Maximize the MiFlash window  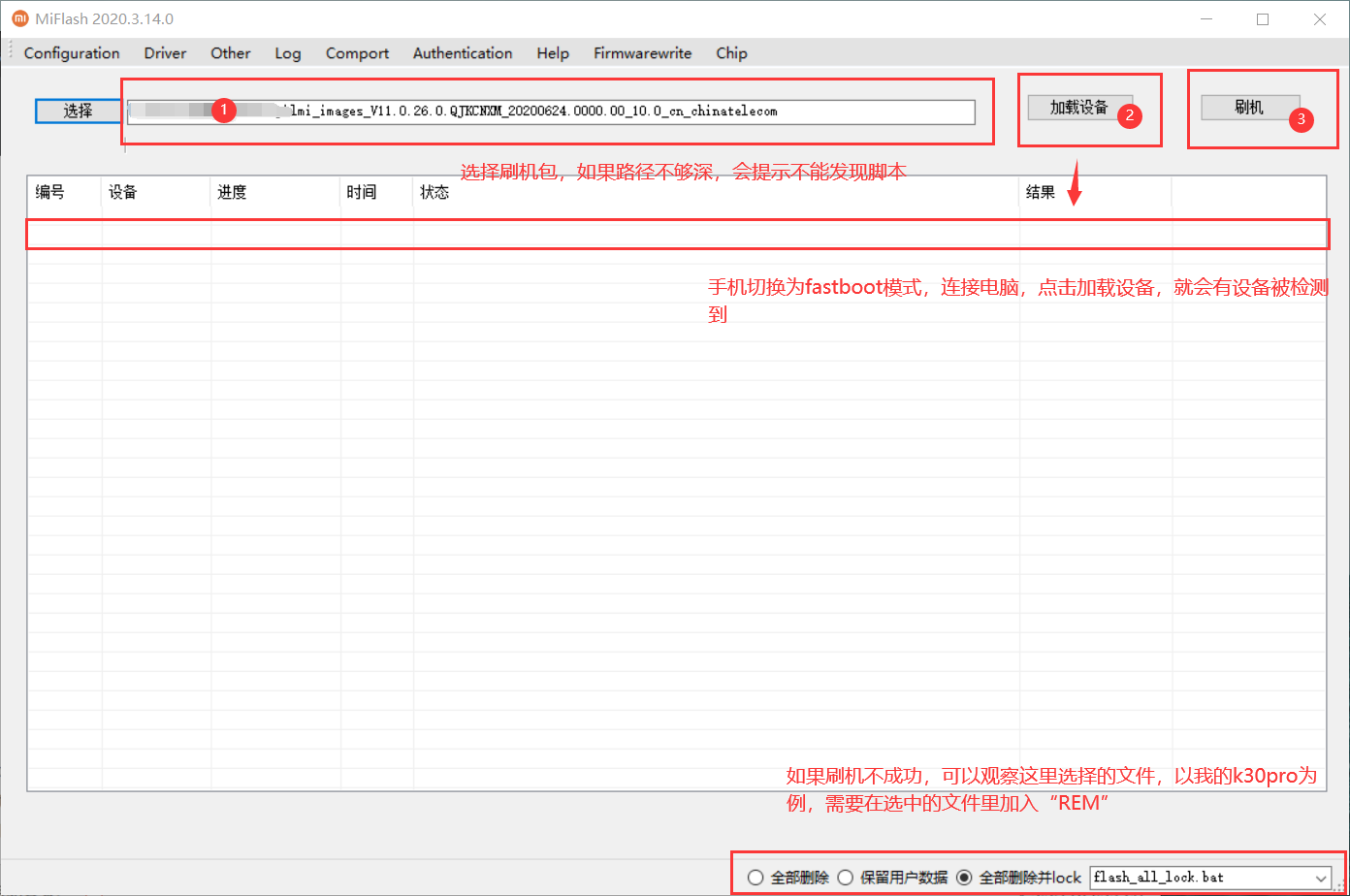coord(1263,19)
